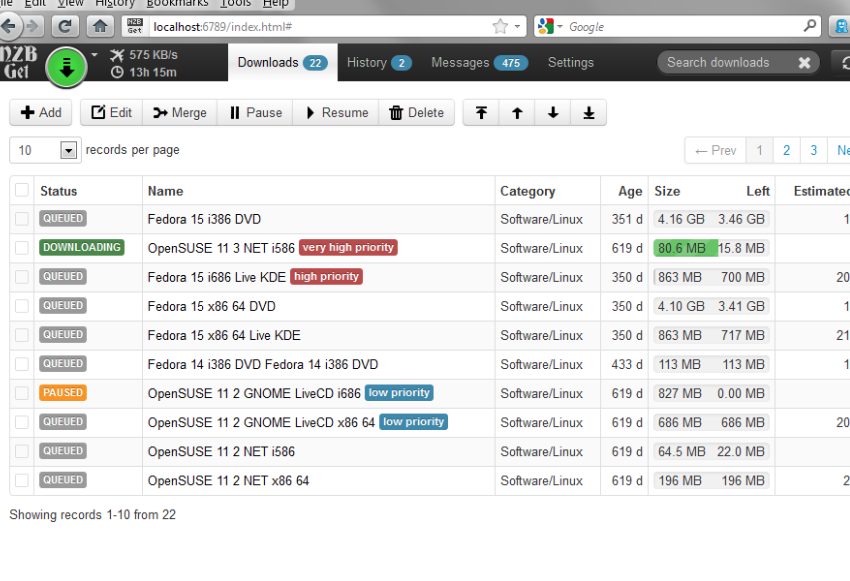Go to page 2 of downloads

[787, 150]
